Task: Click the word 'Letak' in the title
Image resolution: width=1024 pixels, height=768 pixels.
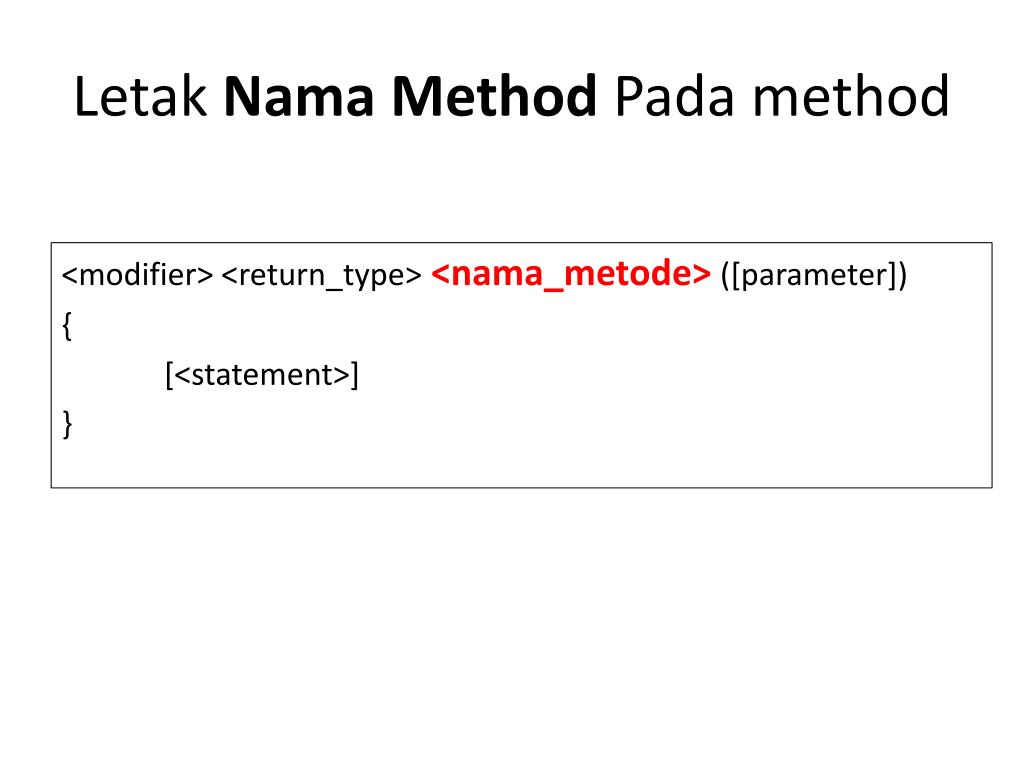Action: 140,98
